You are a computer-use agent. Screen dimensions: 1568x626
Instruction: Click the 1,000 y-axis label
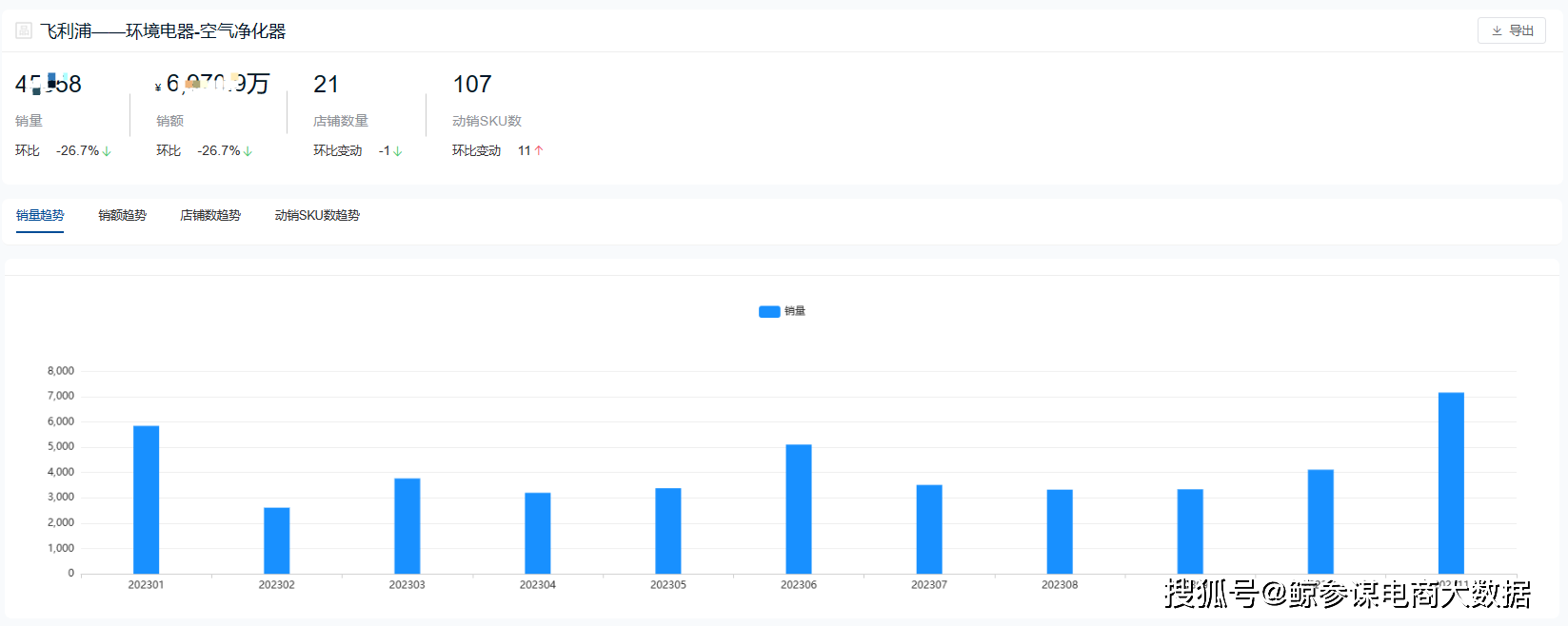[61, 548]
